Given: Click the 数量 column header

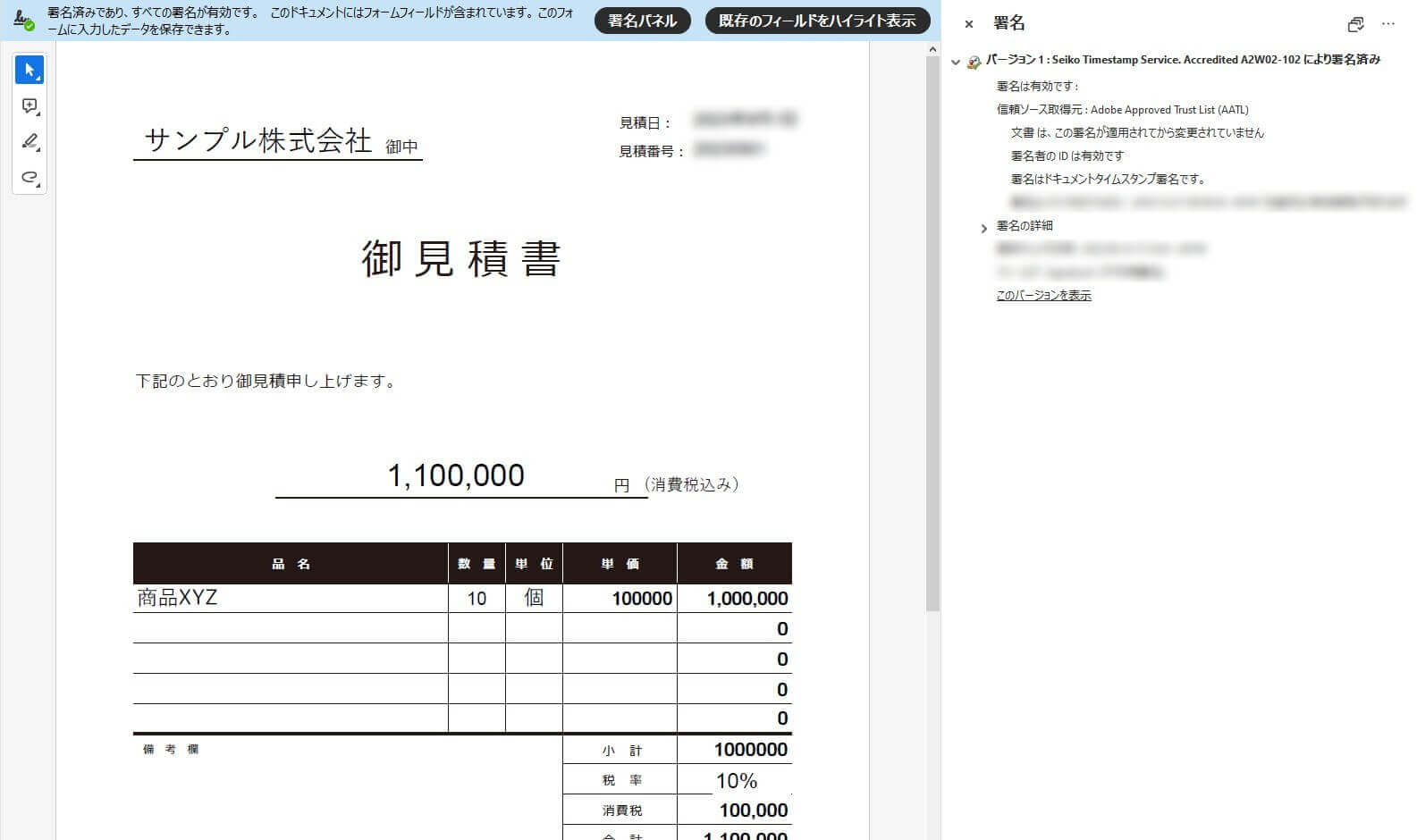Looking at the screenshot, I should 477,564.
